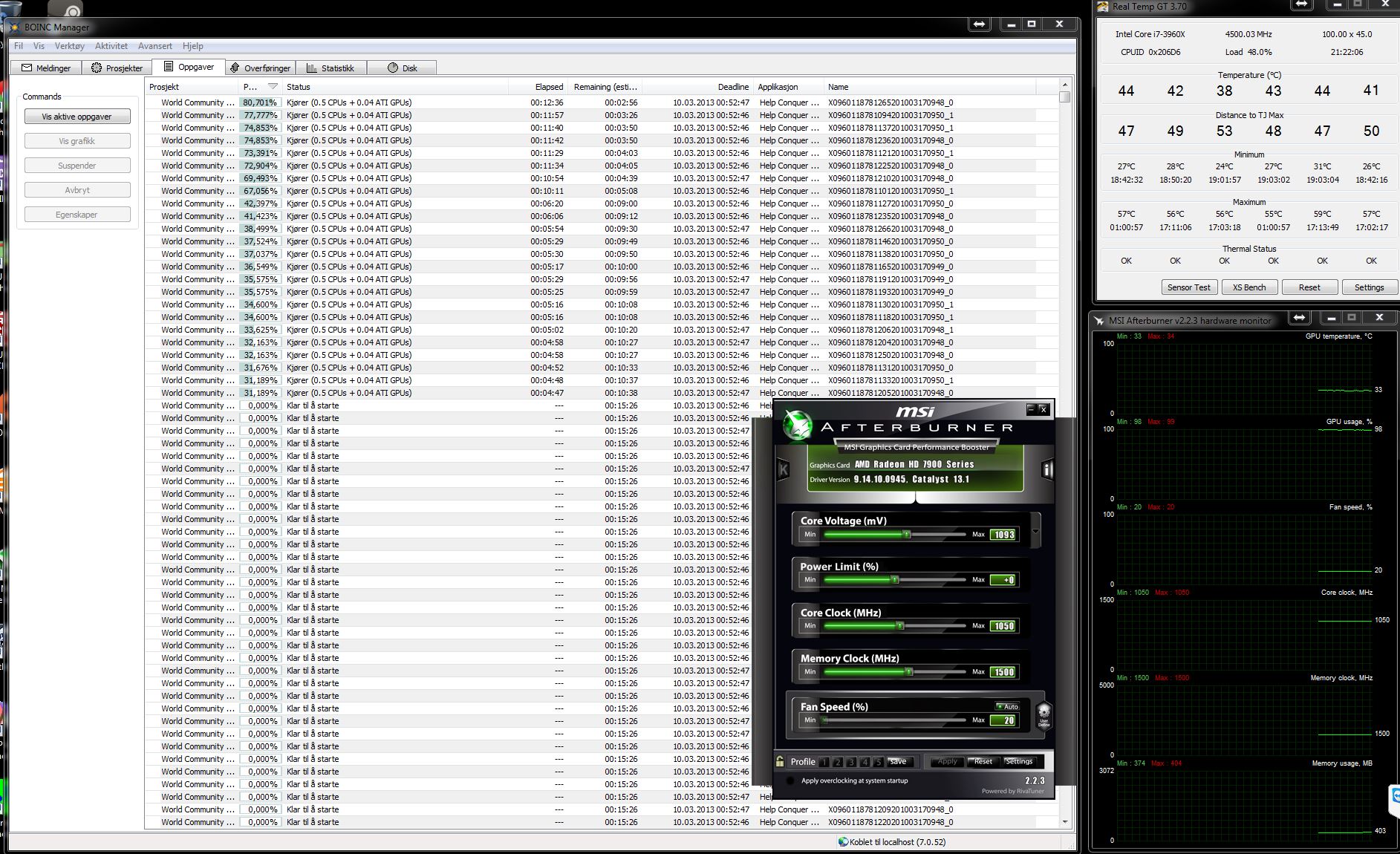Click the hardware monitor title bar icon
Image resolution: width=1400 pixels, height=854 pixels.
point(1099,321)
